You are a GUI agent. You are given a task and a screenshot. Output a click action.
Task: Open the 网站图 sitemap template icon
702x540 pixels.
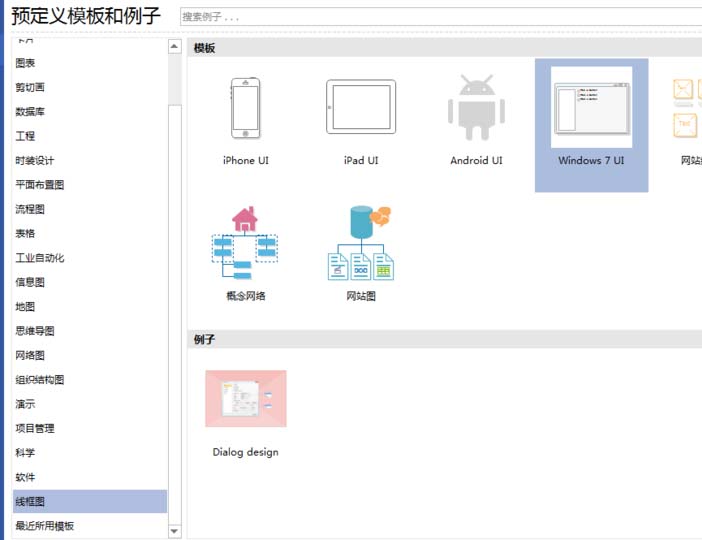361,243
